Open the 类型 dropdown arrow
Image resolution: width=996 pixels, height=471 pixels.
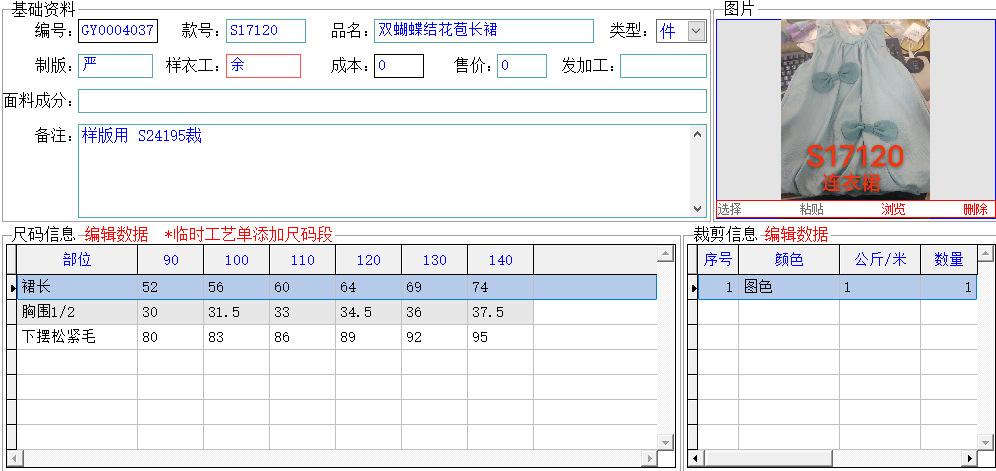click(696, 31)
